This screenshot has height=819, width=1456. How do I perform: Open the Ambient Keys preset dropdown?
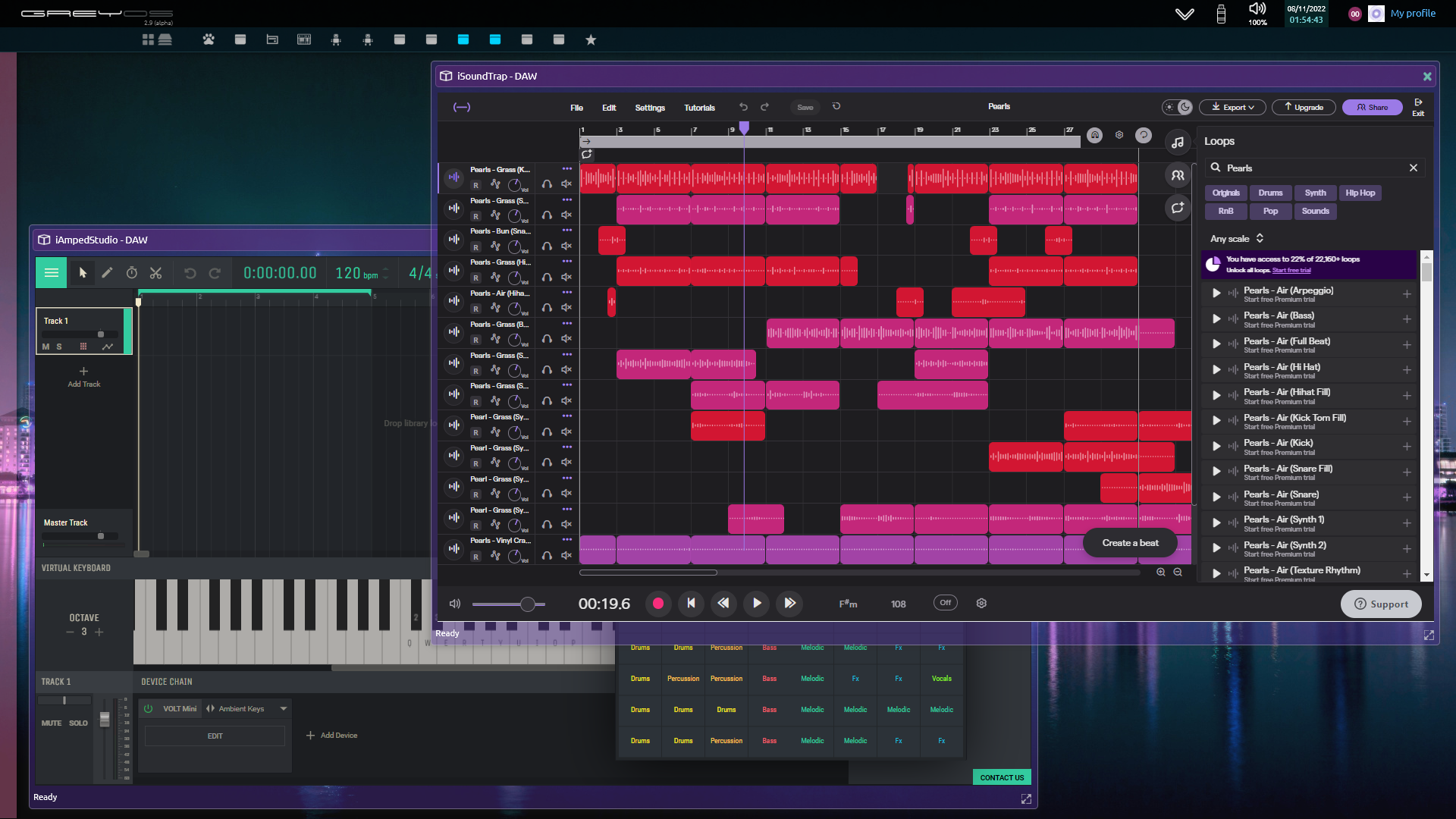pyautogui.click(x=284, y=708)
